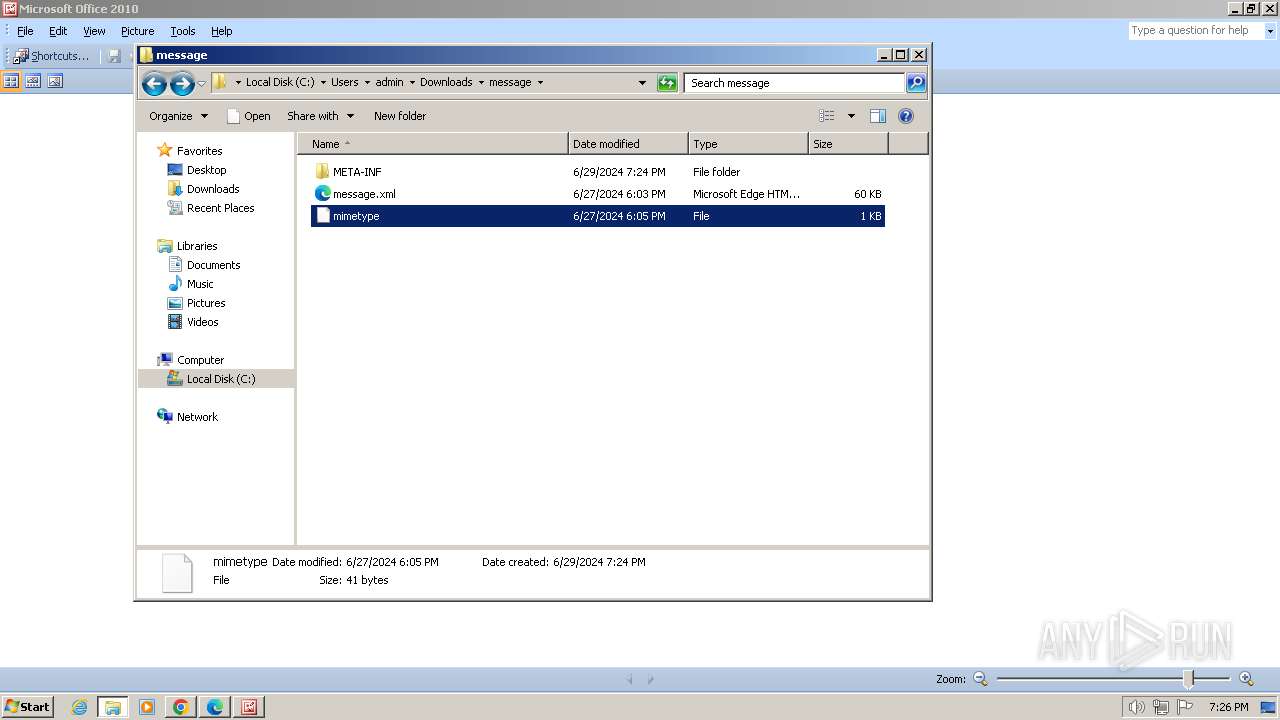This screenshot has height=720, width=1280.
Task: Adjust the Zoom slider handle
Action: [x=1189, y=679]
